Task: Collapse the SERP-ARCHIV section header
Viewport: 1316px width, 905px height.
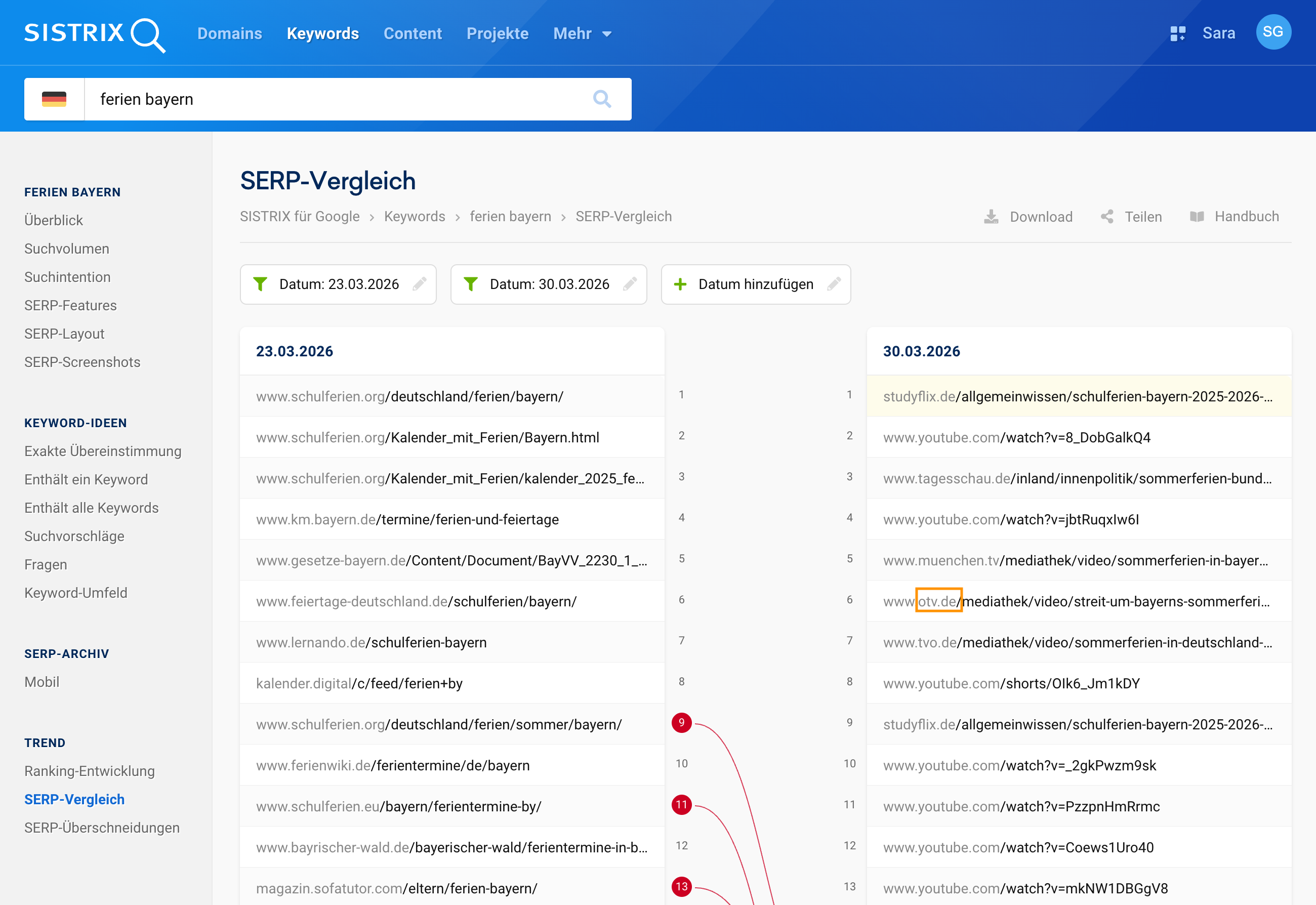Action: [66, 653]
